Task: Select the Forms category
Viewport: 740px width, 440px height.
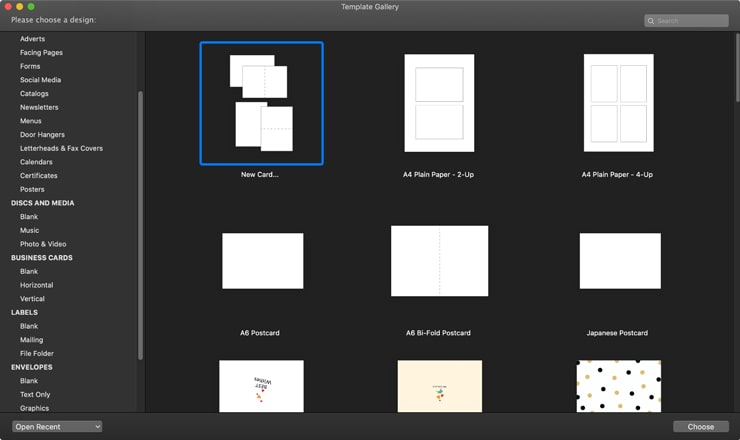Action: (30, 66)
